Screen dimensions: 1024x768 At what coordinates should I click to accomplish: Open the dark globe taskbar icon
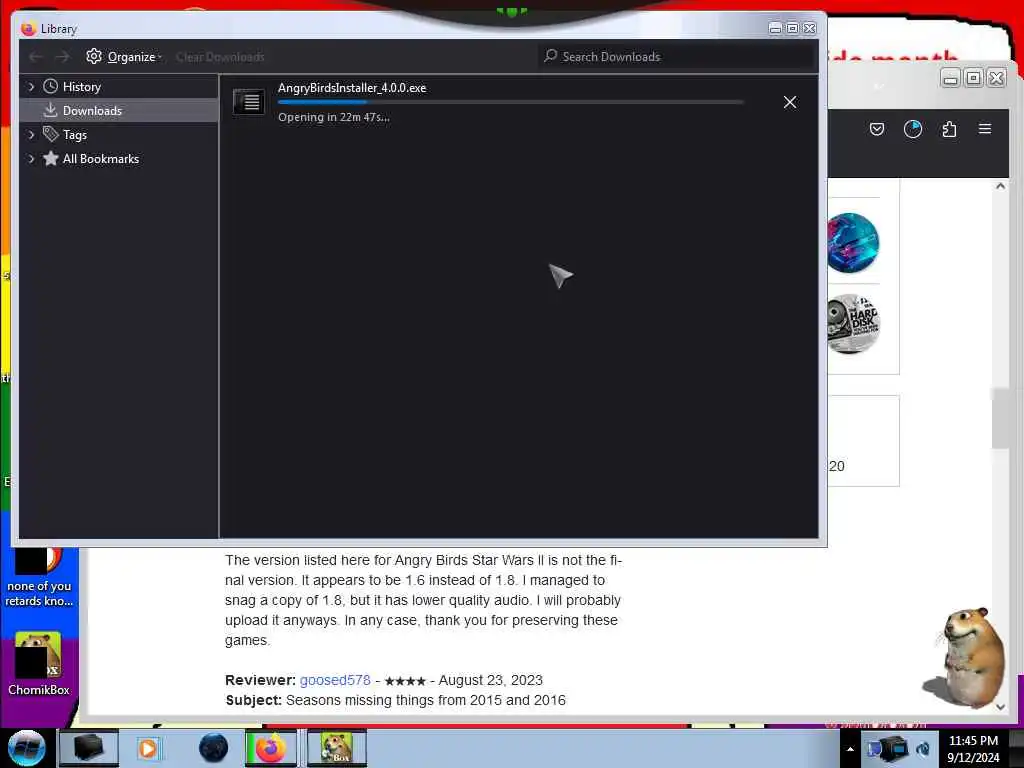click(x=213, y=748)
